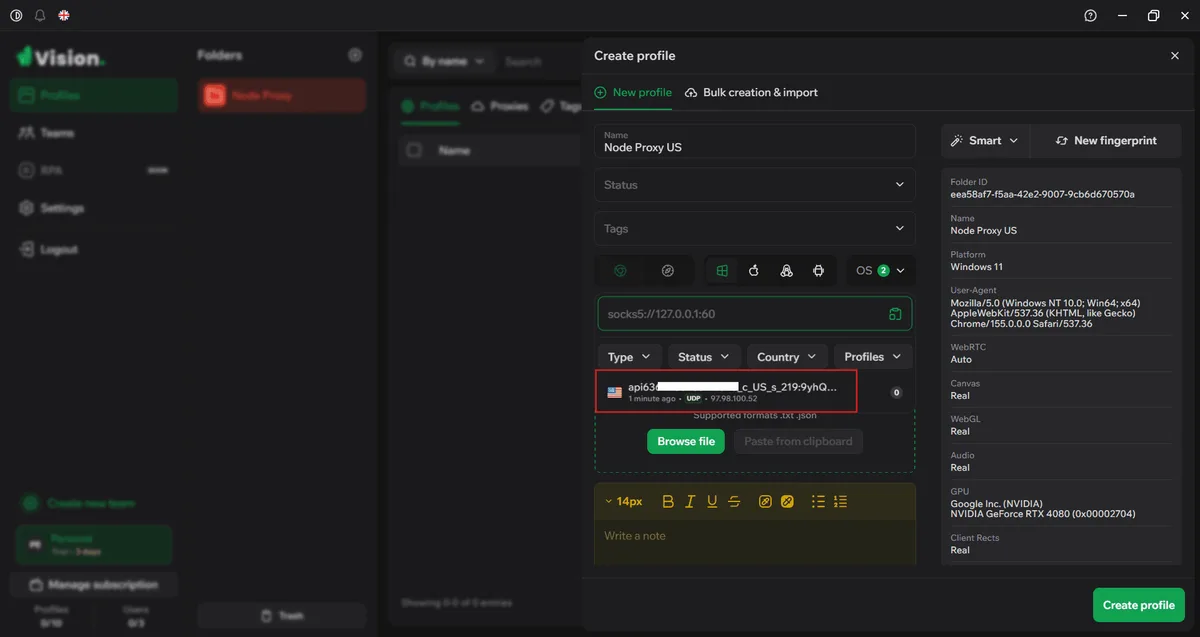Select the Linux penguin OS icon
The image size is (1200, 637).
pos(786,271)
